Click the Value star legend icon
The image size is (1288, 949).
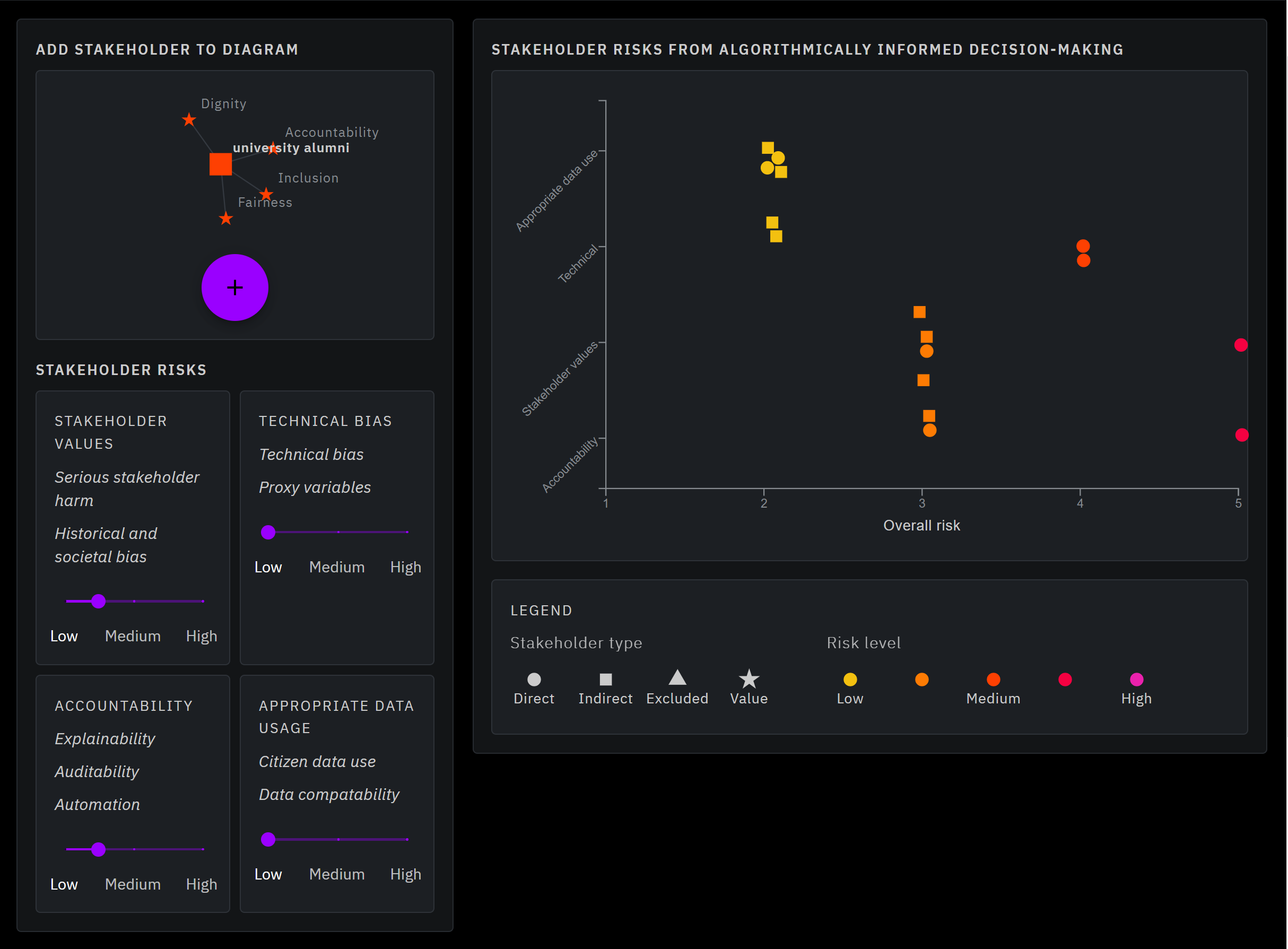[749, 679]
